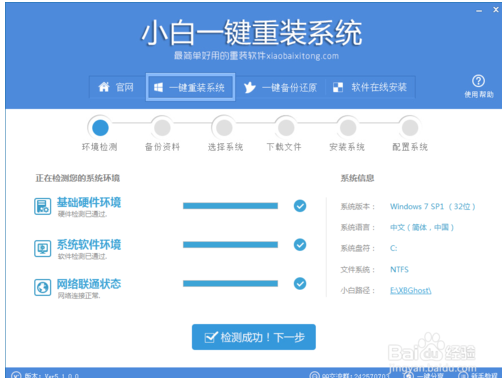
Task: Click the house icon beside 官网
Action: [x=104, y=87]
